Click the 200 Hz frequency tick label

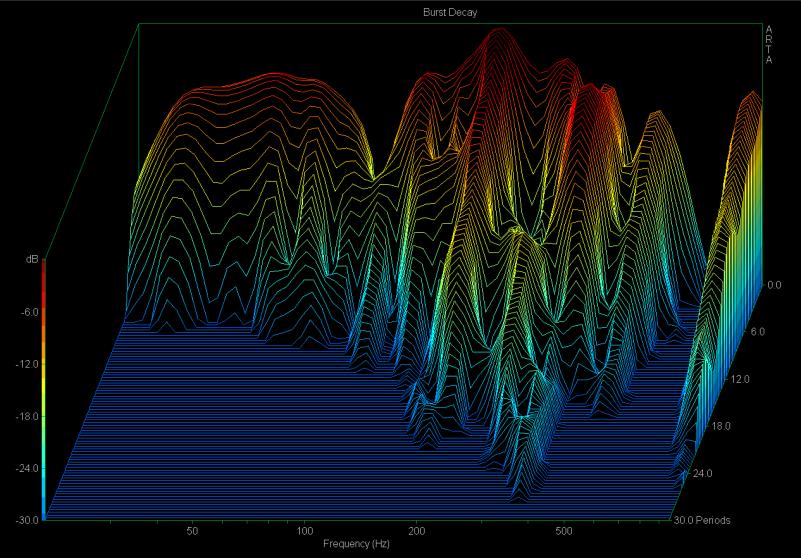[x=418, y=531]
